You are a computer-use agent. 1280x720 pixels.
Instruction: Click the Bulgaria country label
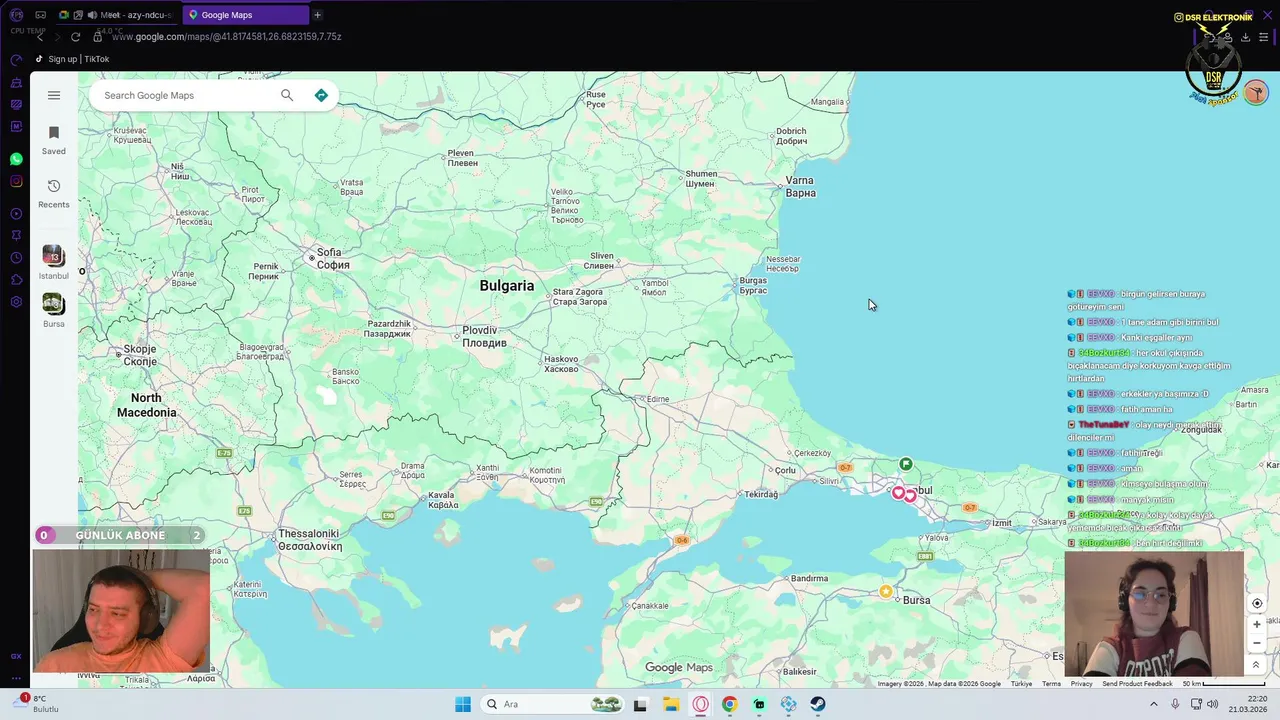(x=507, y=286)
